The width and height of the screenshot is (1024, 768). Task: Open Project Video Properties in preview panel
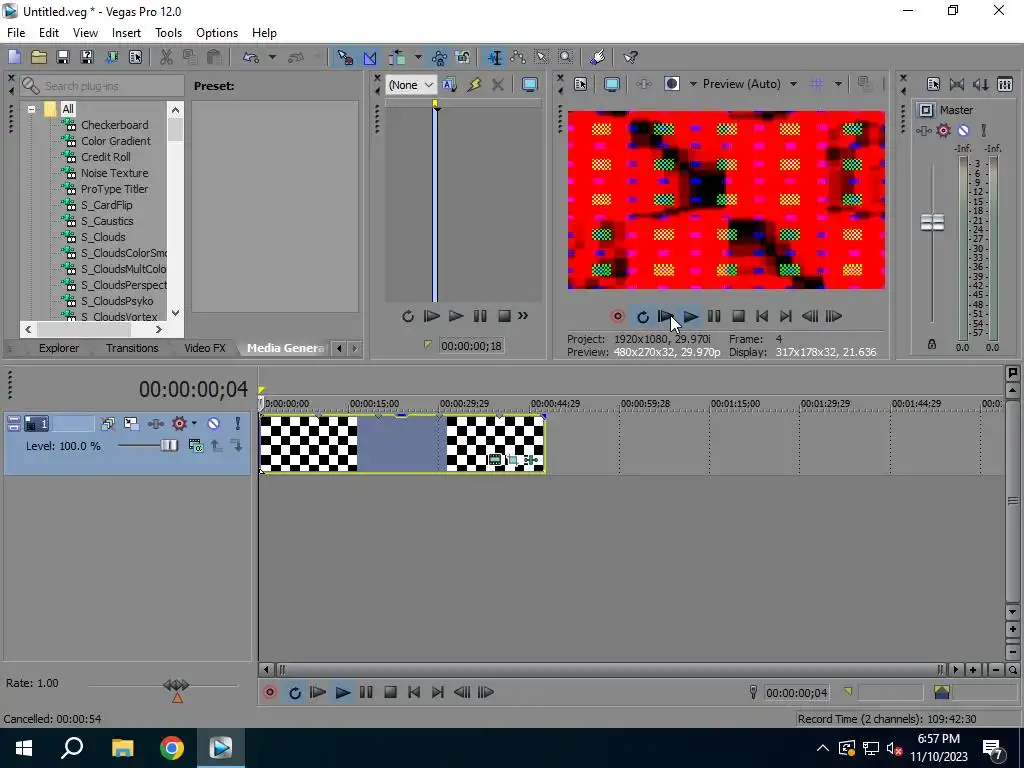click(581, 84)
